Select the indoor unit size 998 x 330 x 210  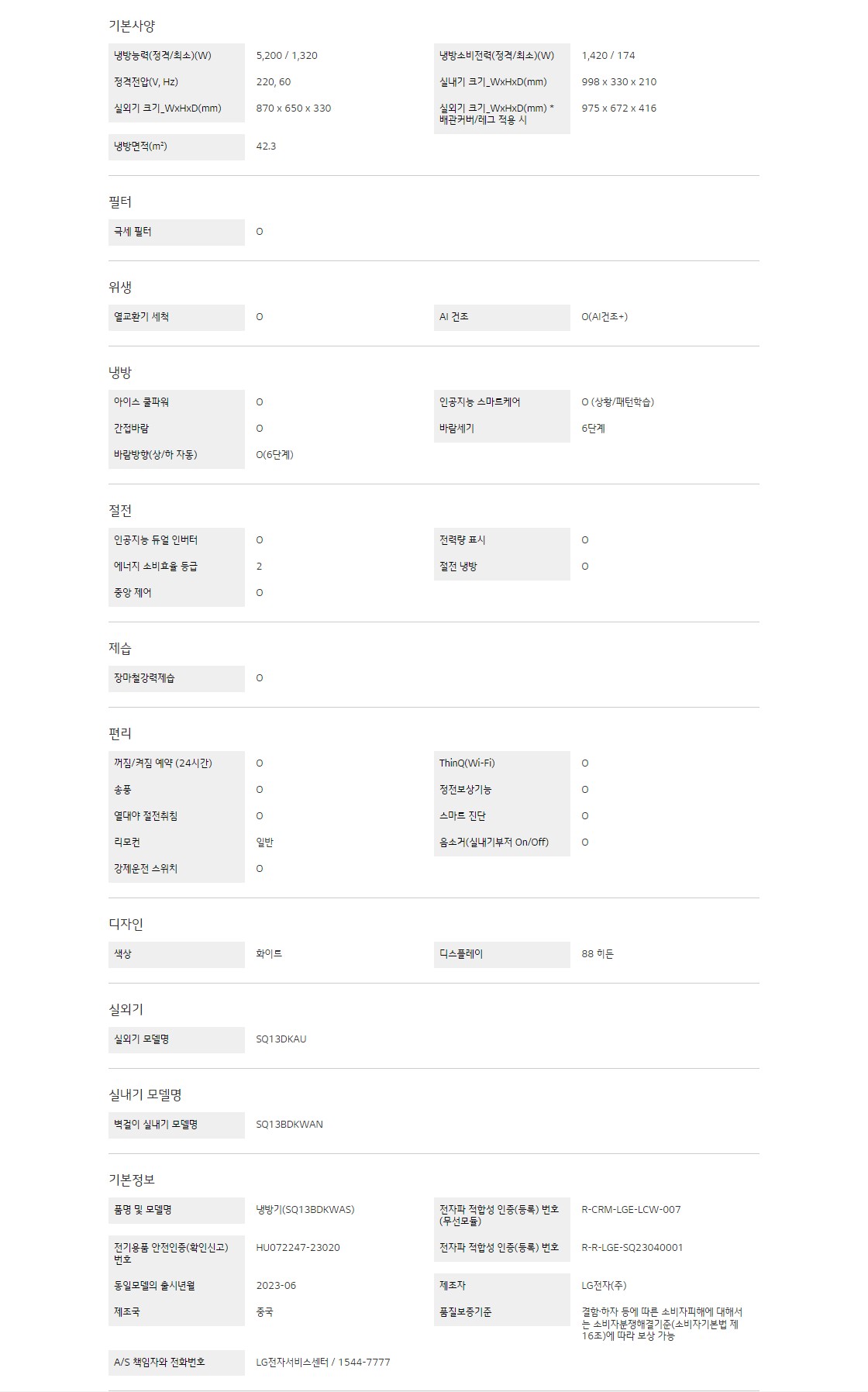click(618, 82)
